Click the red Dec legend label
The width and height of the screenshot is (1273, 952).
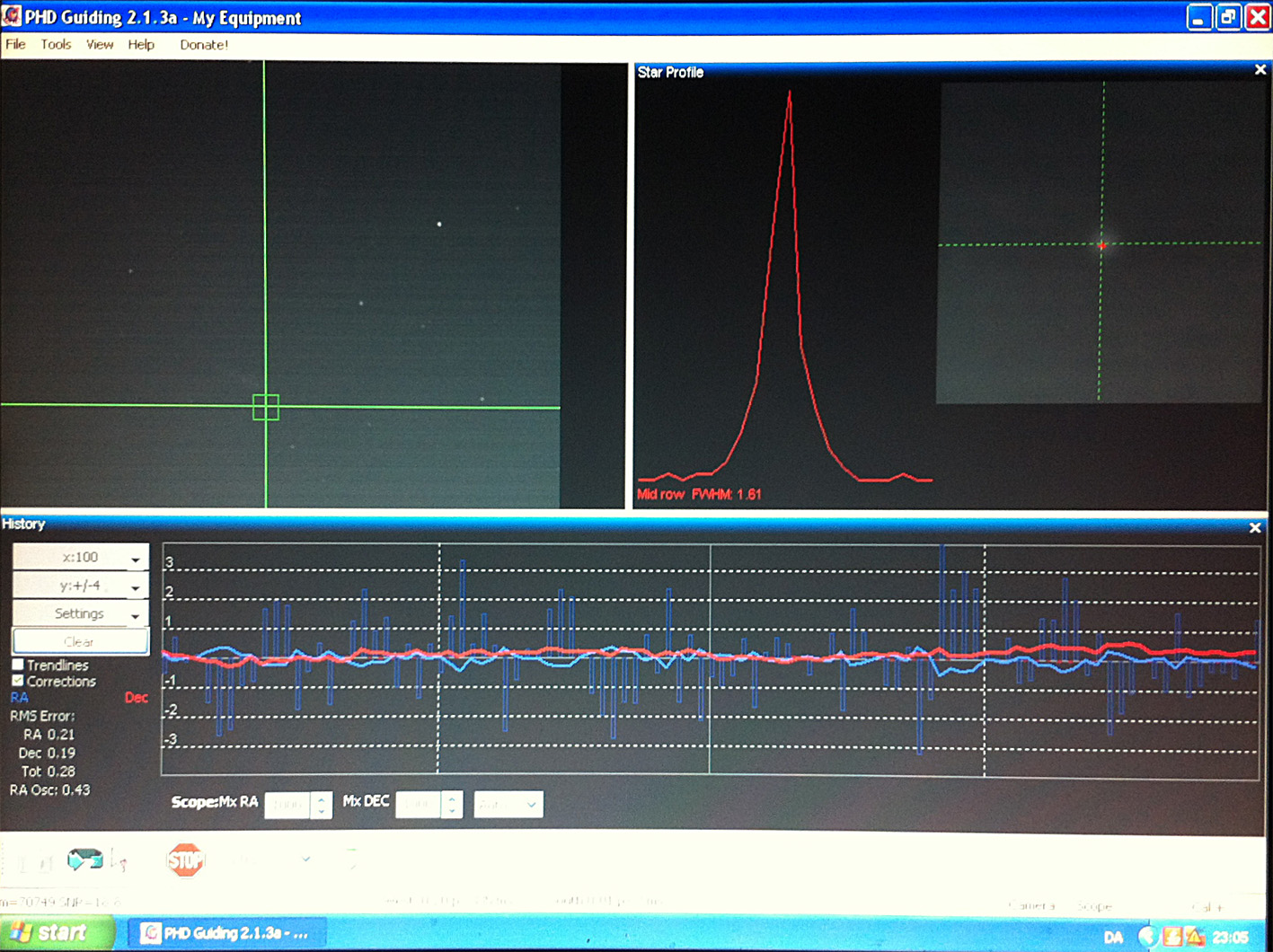click(x=137, y=698)
